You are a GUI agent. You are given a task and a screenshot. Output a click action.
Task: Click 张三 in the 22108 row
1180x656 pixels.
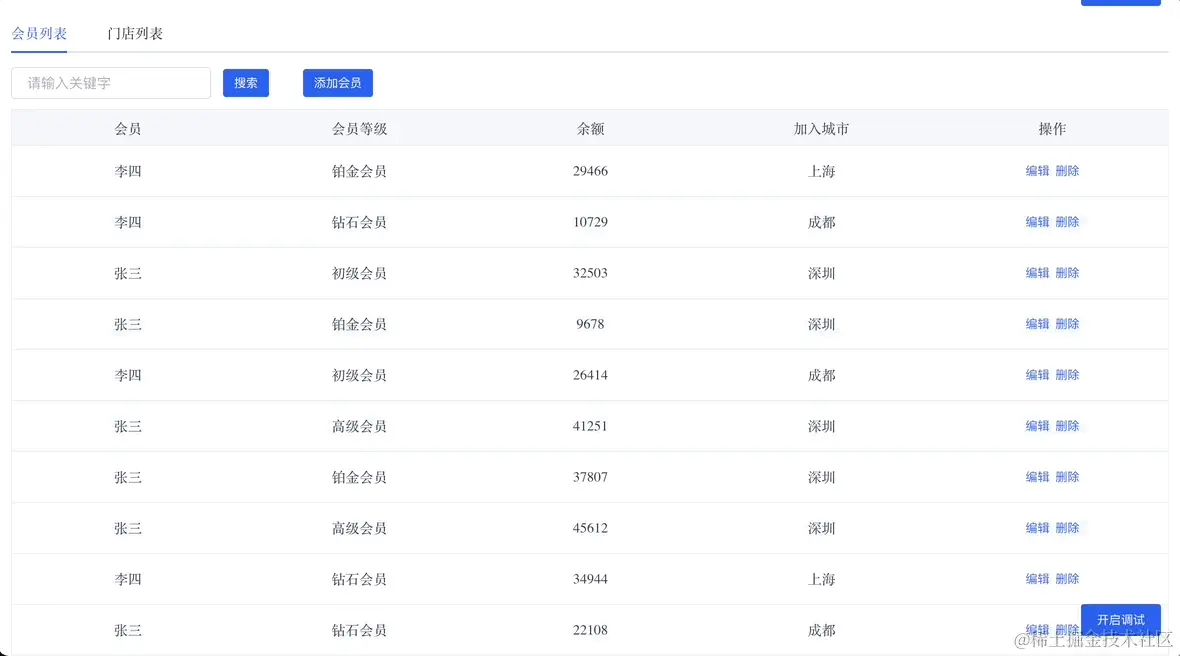127,630
